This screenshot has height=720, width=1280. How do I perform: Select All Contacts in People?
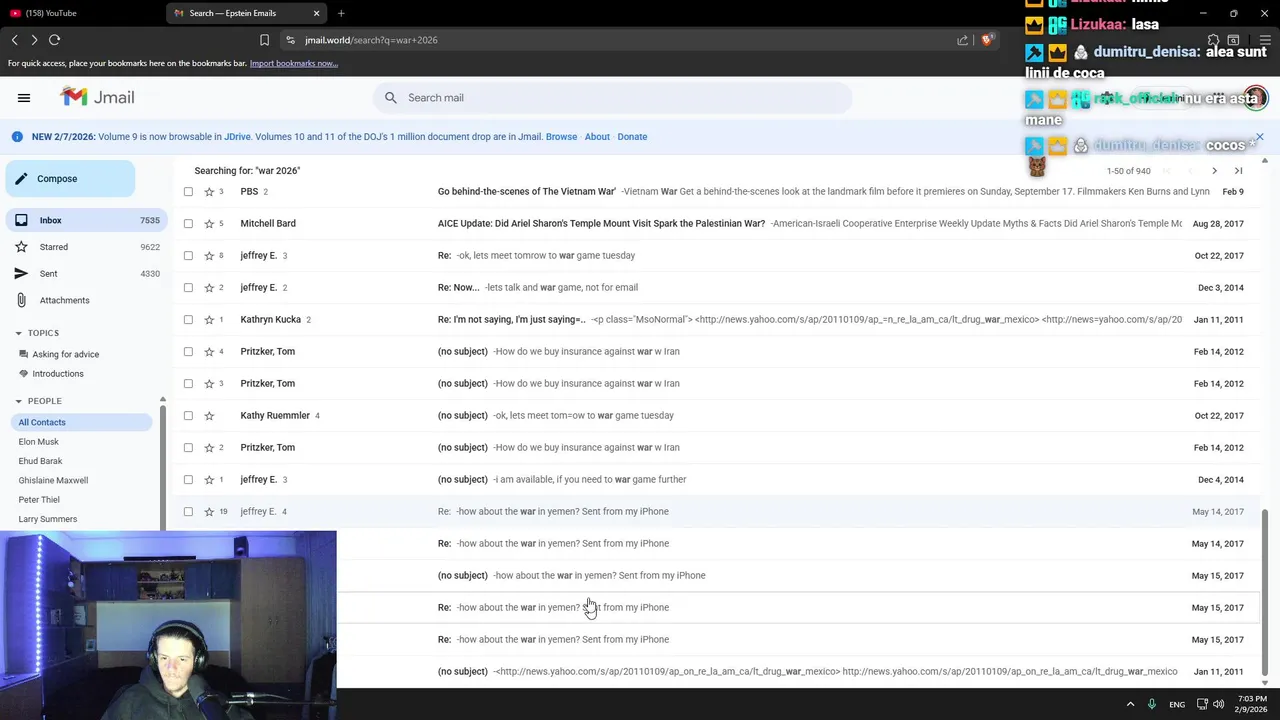(x=82, y=422)
